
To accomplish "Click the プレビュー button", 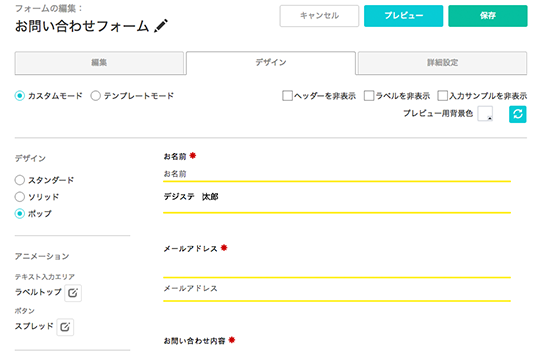I will click(404, 16).
